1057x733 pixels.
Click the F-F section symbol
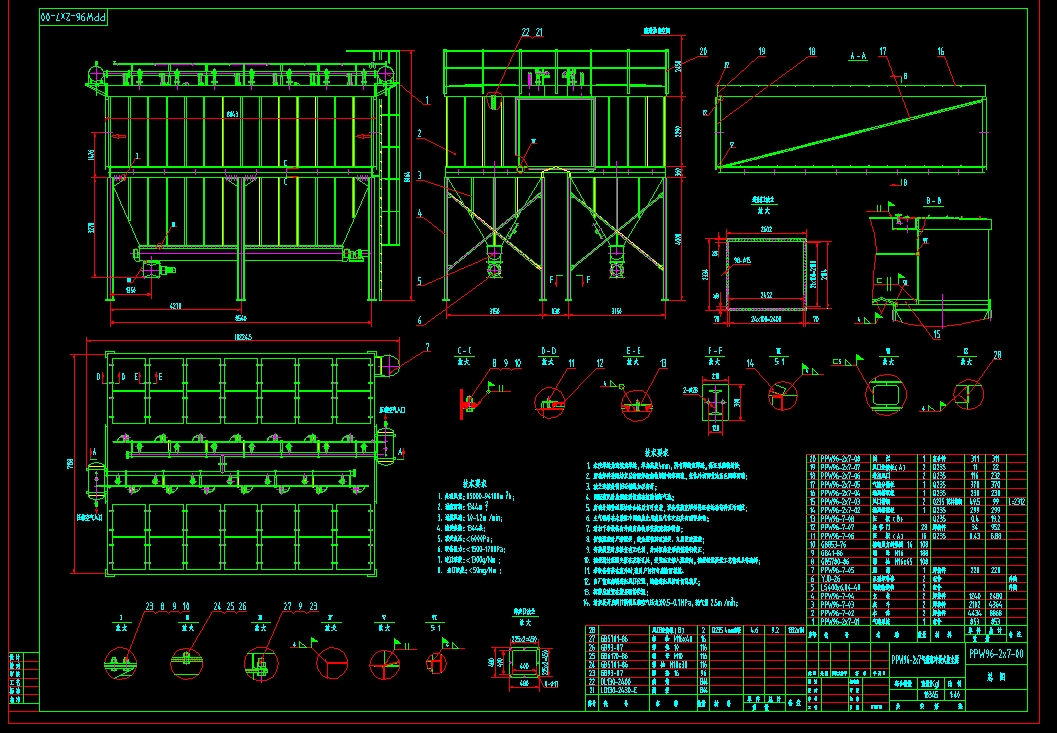tap(714, 352)
